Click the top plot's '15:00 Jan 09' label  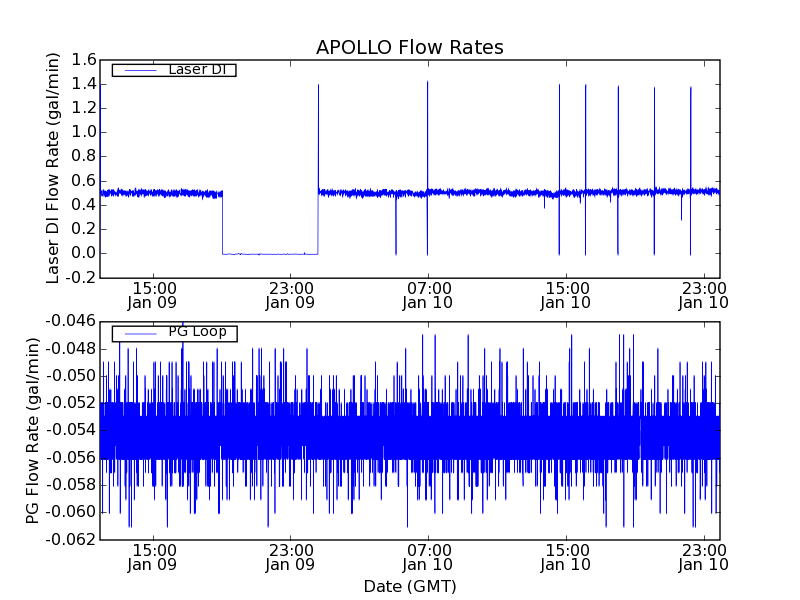pos(152,295)
